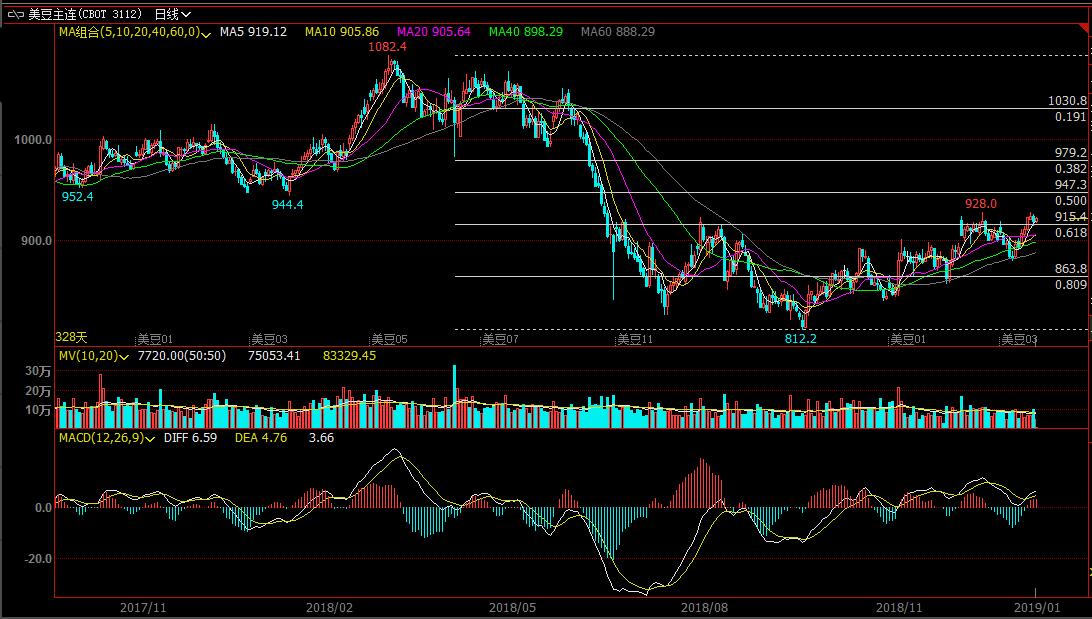Click the green MA40 898.29 legend

click(x=525, y=32)
